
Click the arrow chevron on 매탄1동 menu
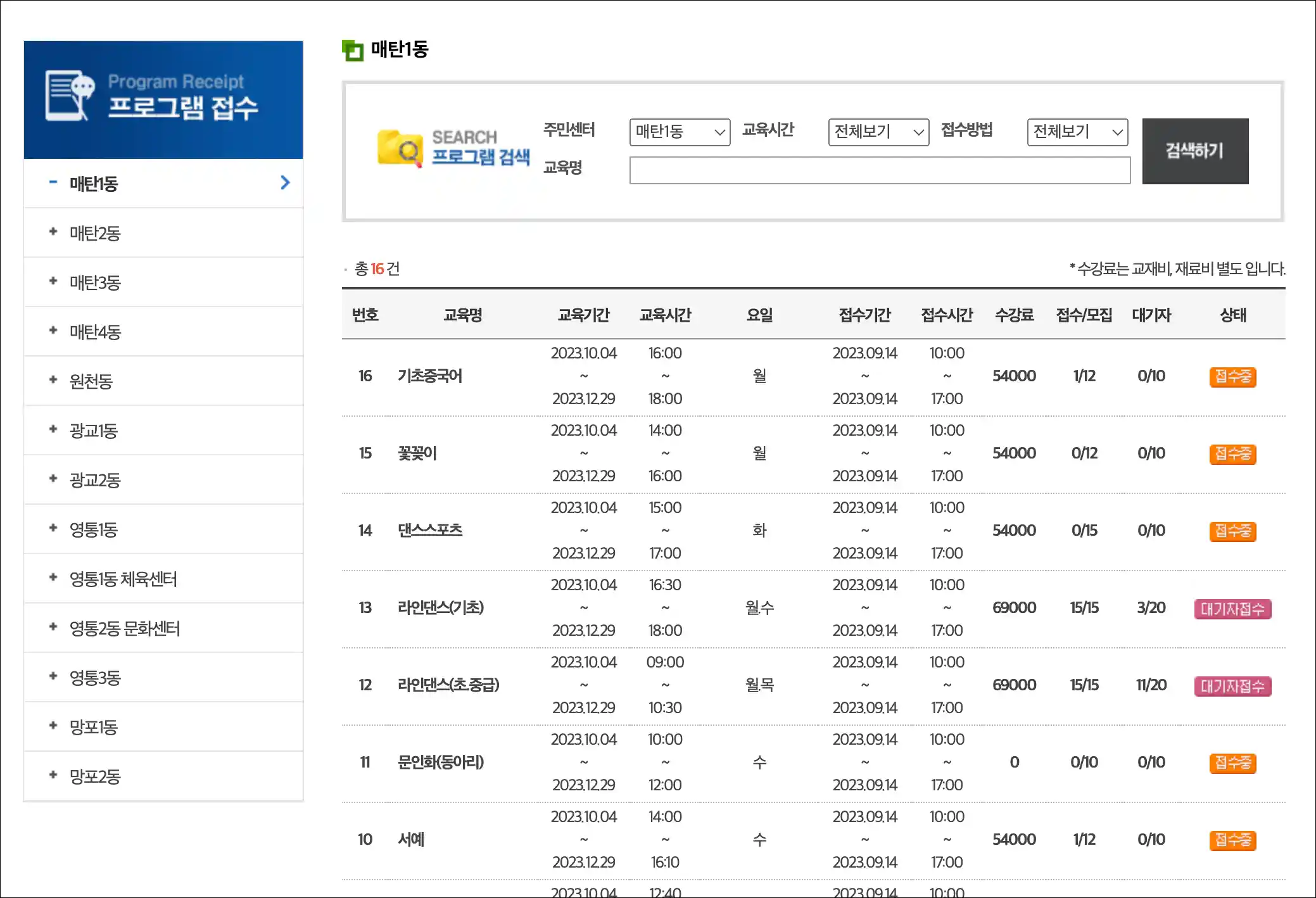click(285, 183)
